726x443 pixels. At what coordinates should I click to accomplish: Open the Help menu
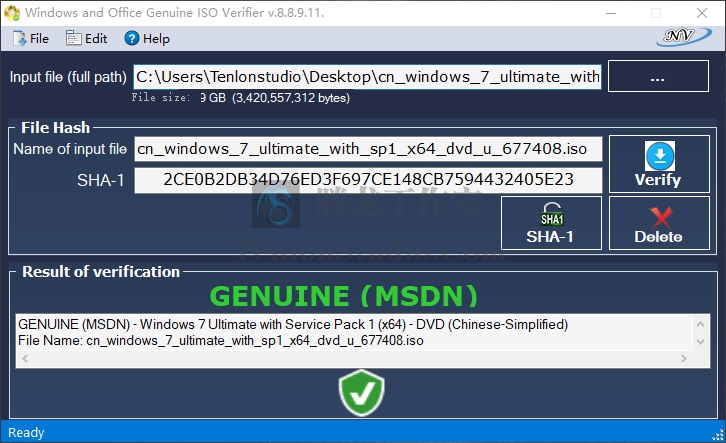(147, 38)
